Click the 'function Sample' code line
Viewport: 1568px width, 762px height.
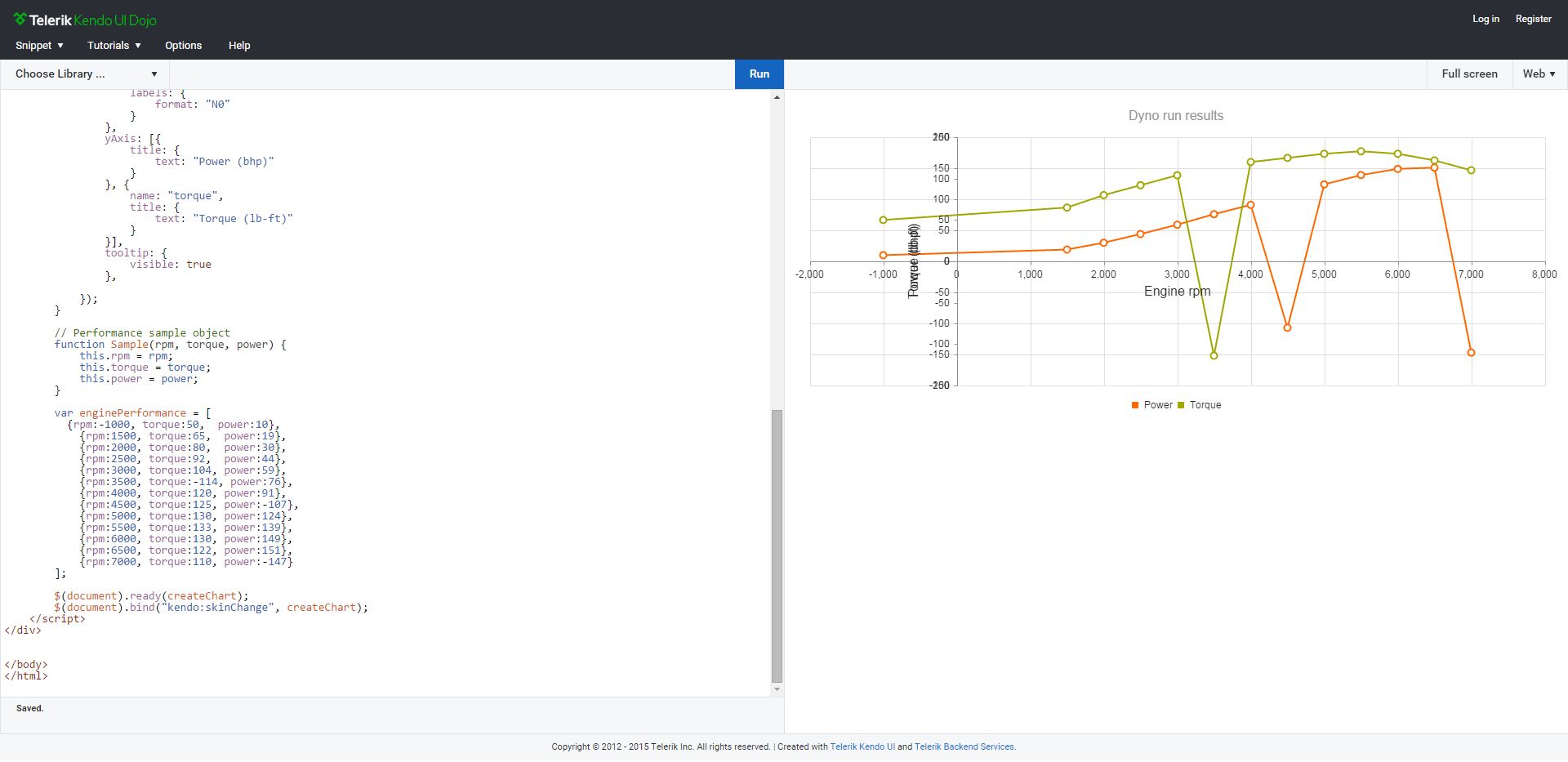[x=171, y=345]
